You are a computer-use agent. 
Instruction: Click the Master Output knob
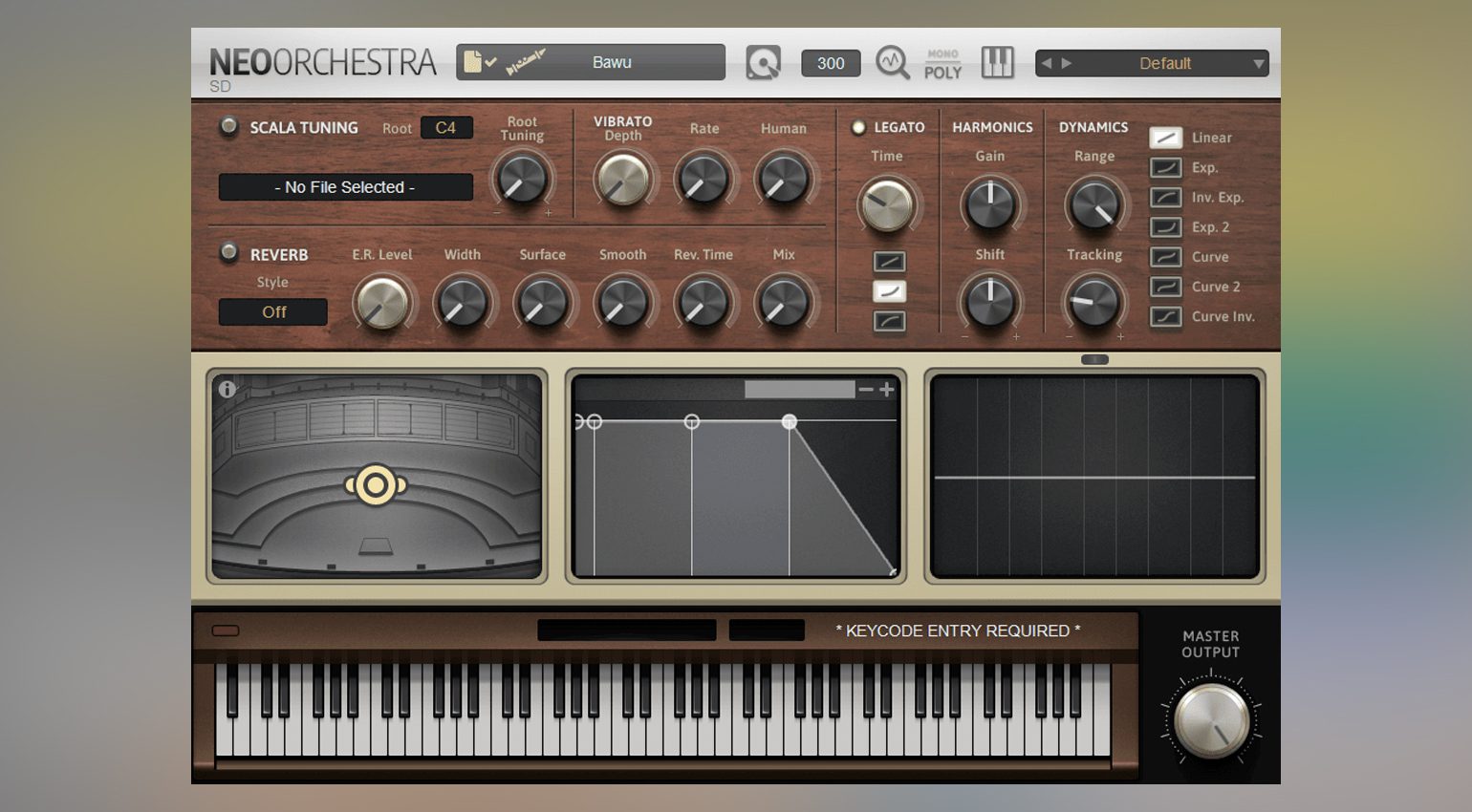coord(1211,721)
